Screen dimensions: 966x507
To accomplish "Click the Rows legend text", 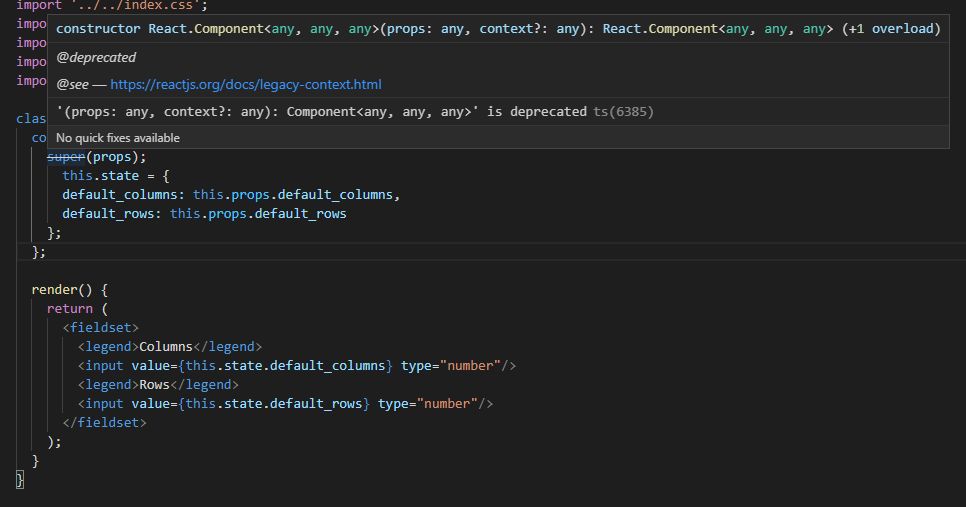I will (154, 384).
